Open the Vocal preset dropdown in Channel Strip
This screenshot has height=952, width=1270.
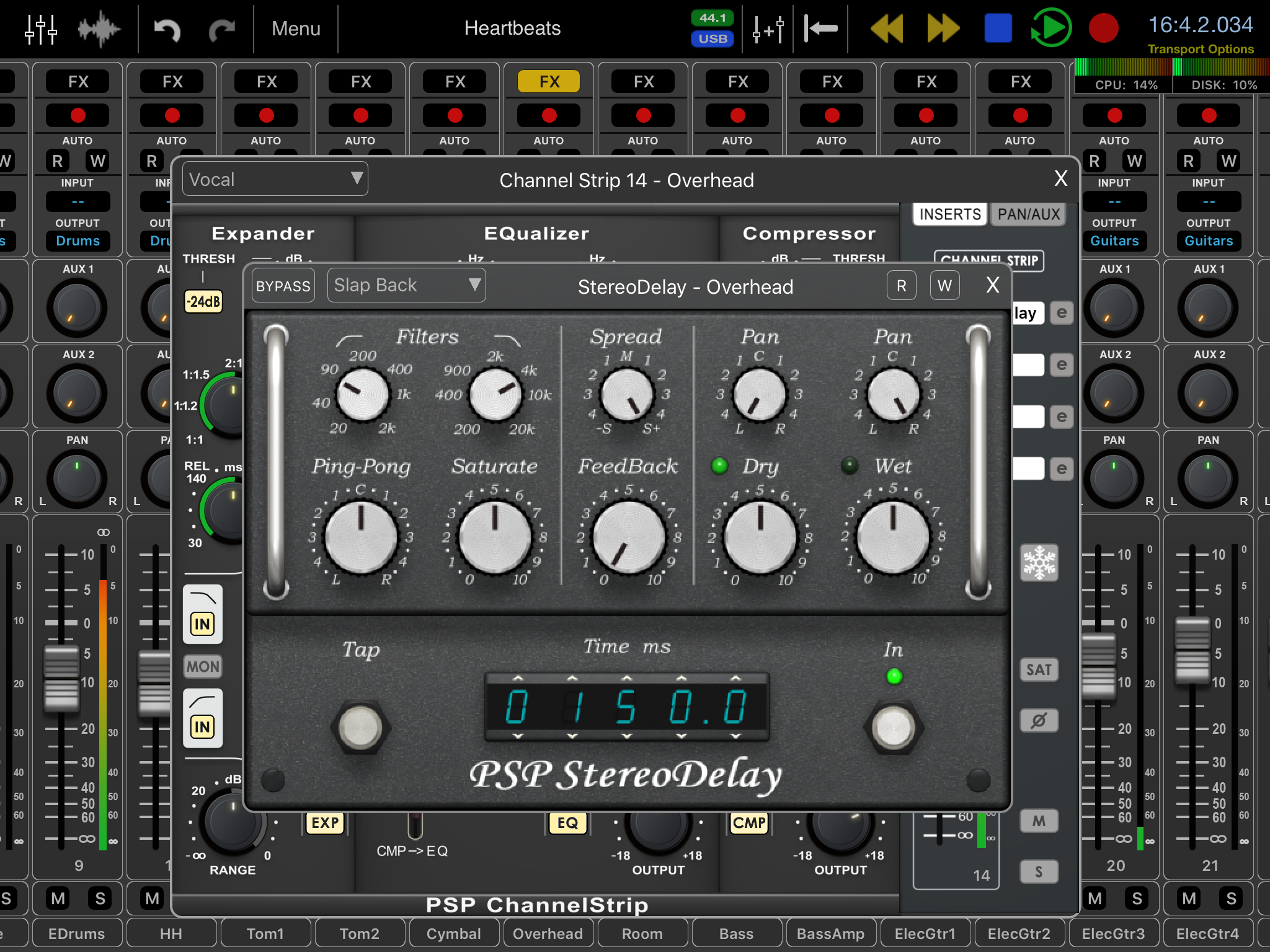tap(275, 179)
